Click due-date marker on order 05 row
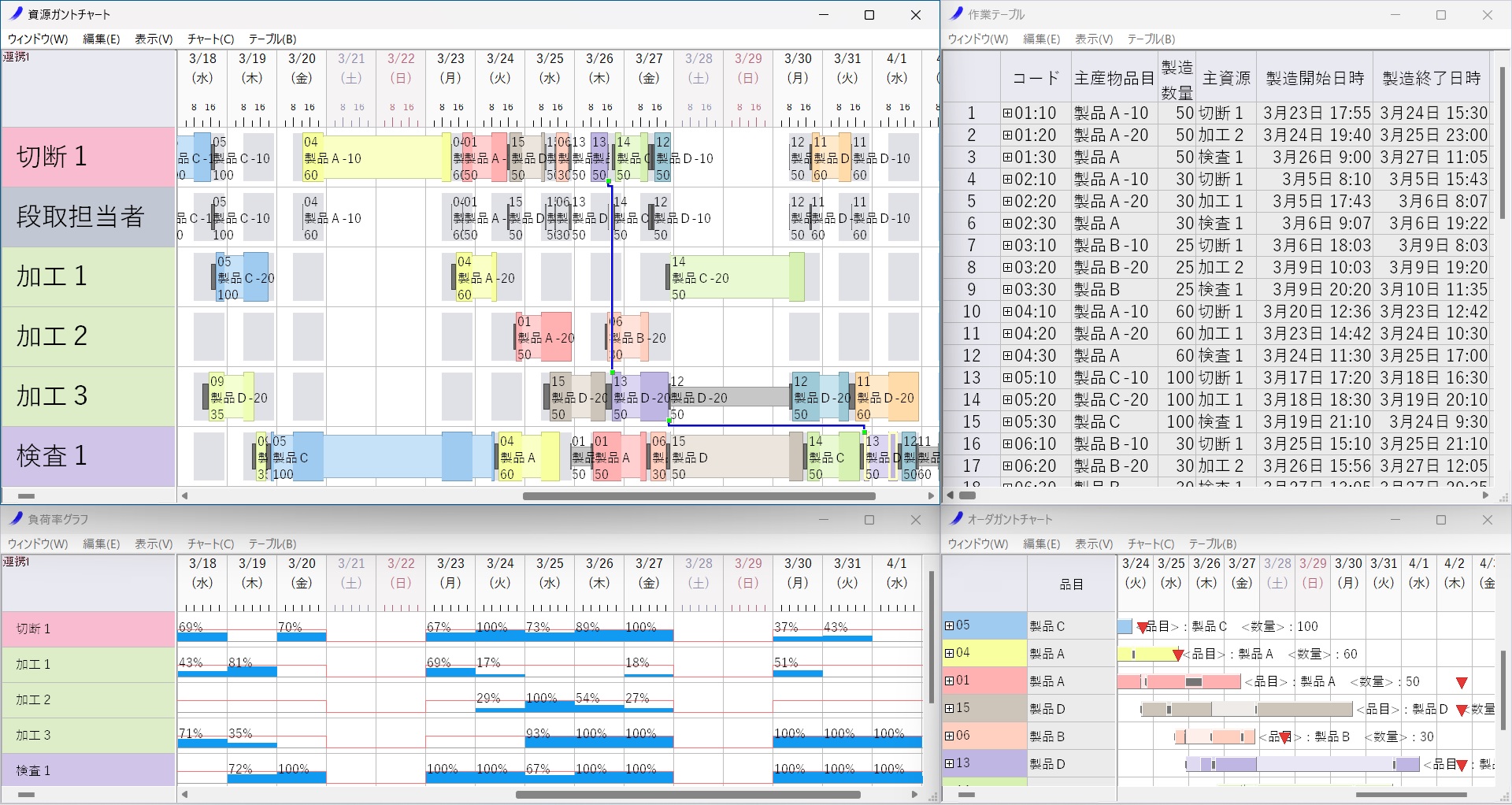This screenshot has width=1512, height=805. point(1142,628)
